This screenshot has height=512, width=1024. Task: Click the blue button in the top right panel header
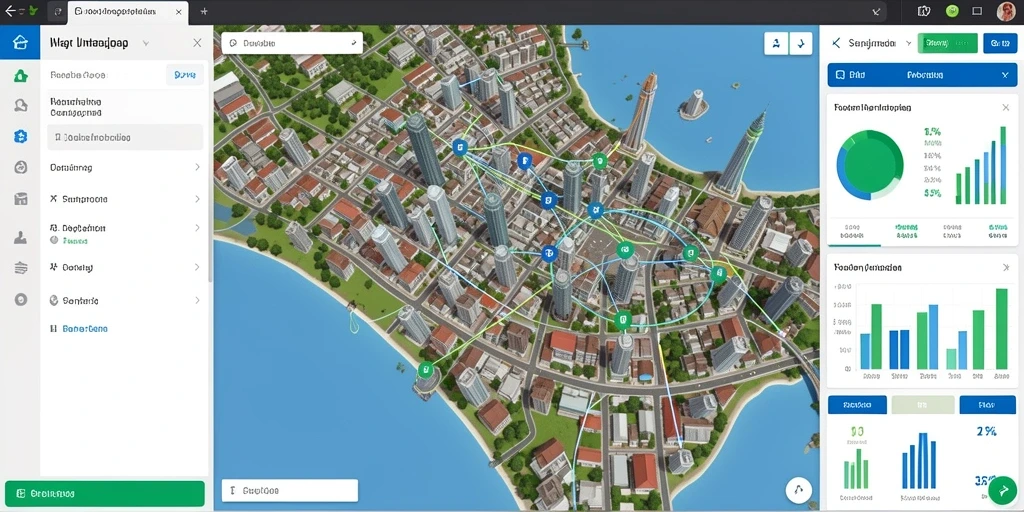[x=1000, y=43]
